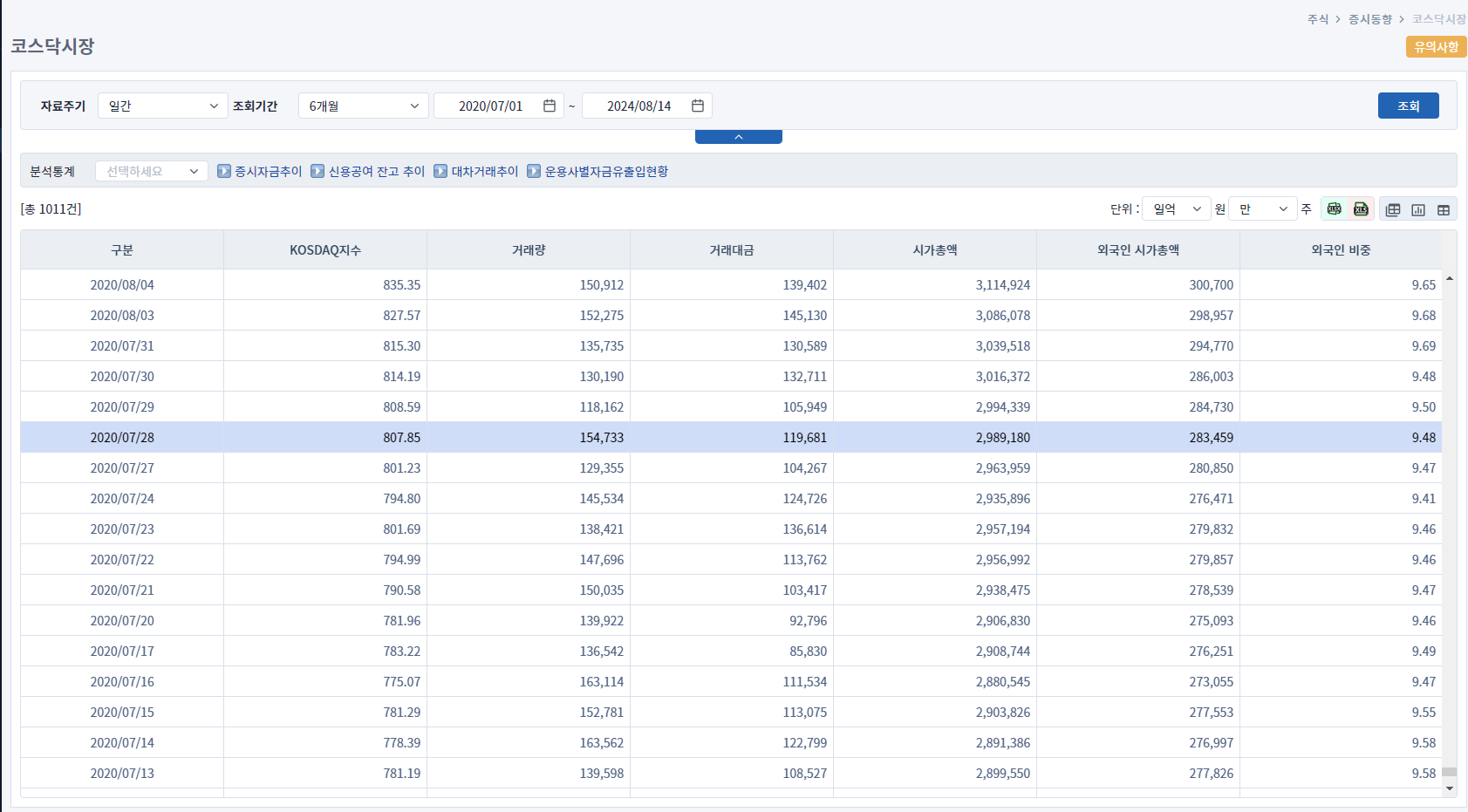Select the plain grid table view icon

tap(1444, 209)
